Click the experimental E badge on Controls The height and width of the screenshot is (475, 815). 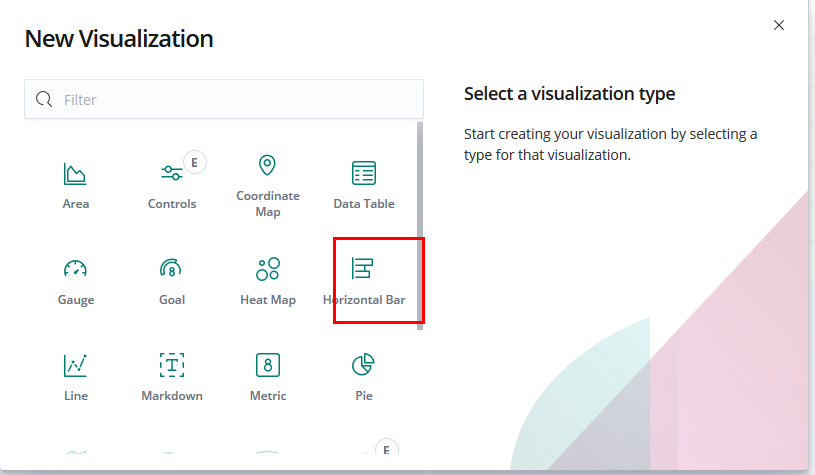[194, 163]
